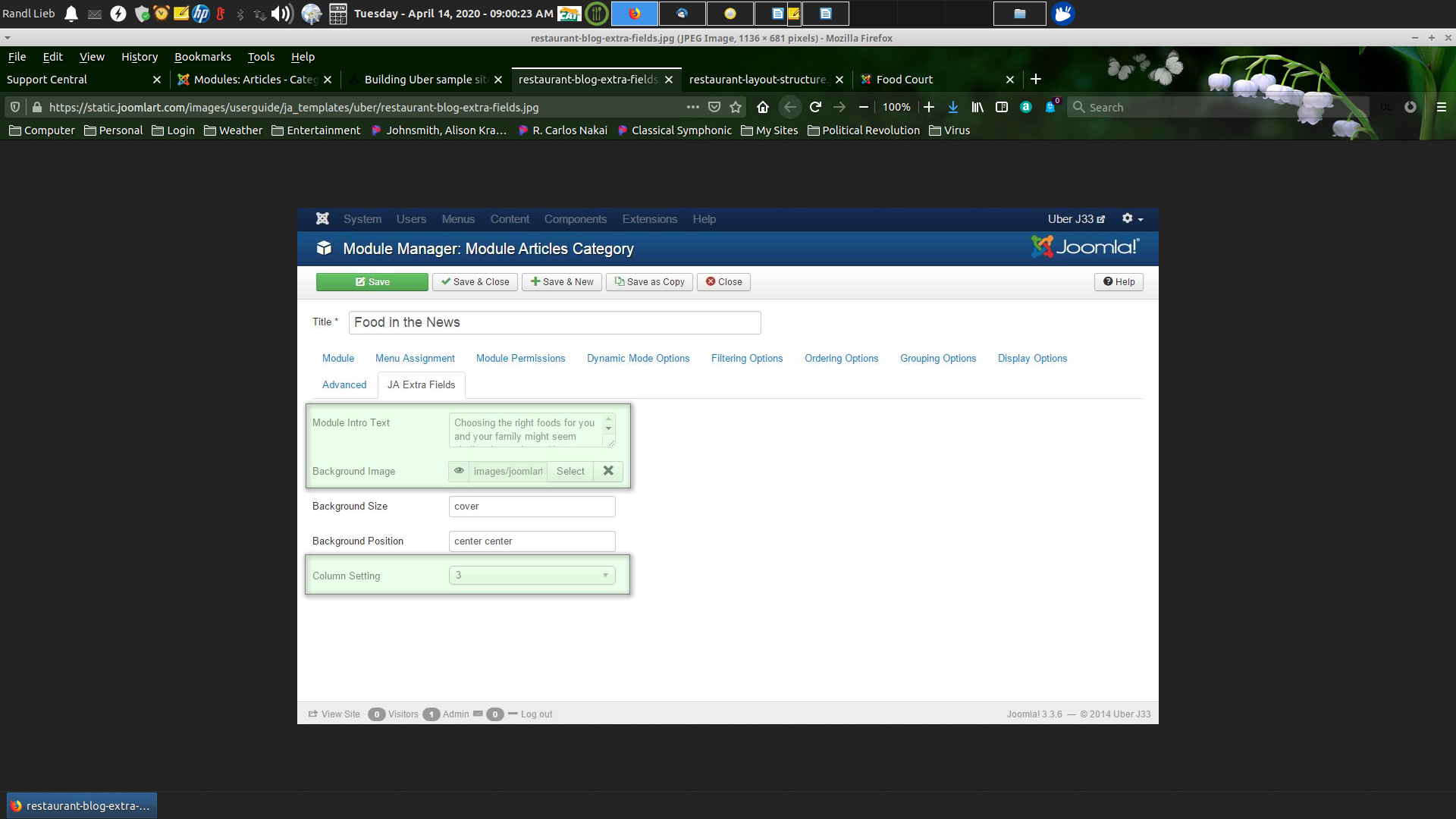The width and height of the screenshot is (1456, 819).
Task: Switch to the Support Central tab
Action: pyautogui.click(x=47, y=80)
